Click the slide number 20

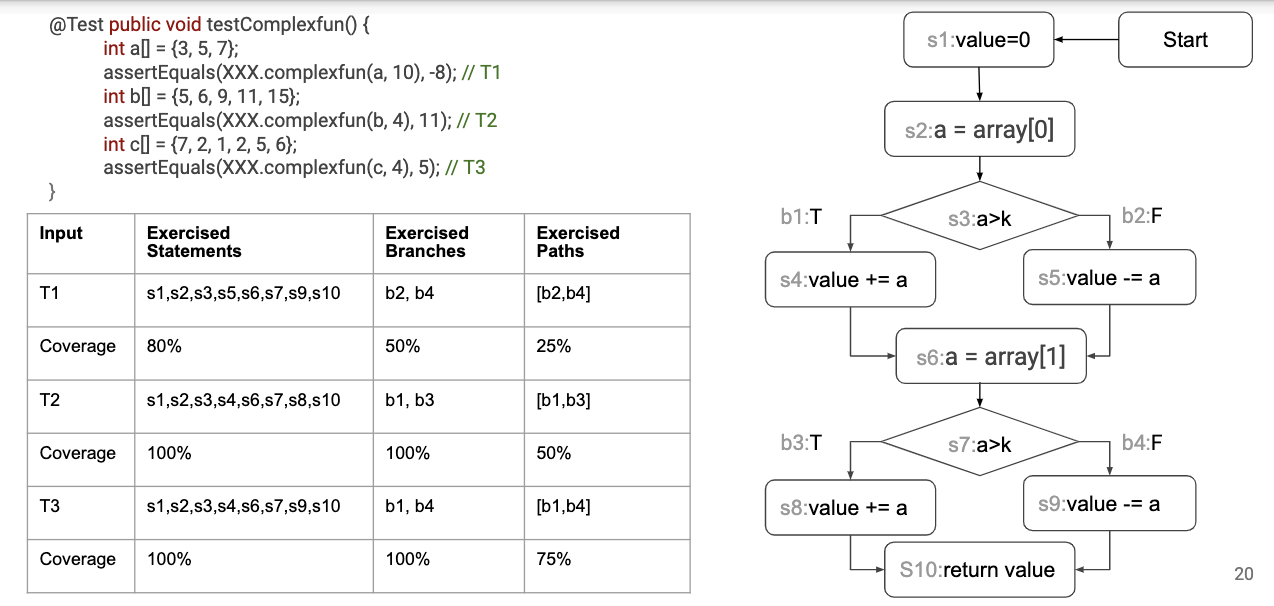click(x=1244, y=574)
